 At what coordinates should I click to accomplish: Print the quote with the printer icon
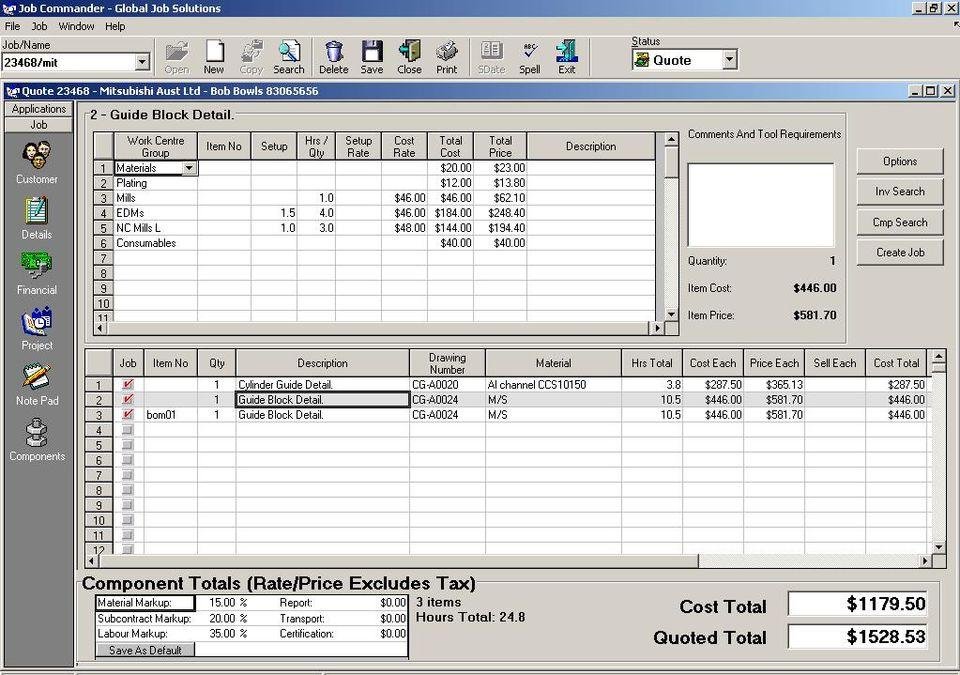pyautogui.click(x=447, y=57)
